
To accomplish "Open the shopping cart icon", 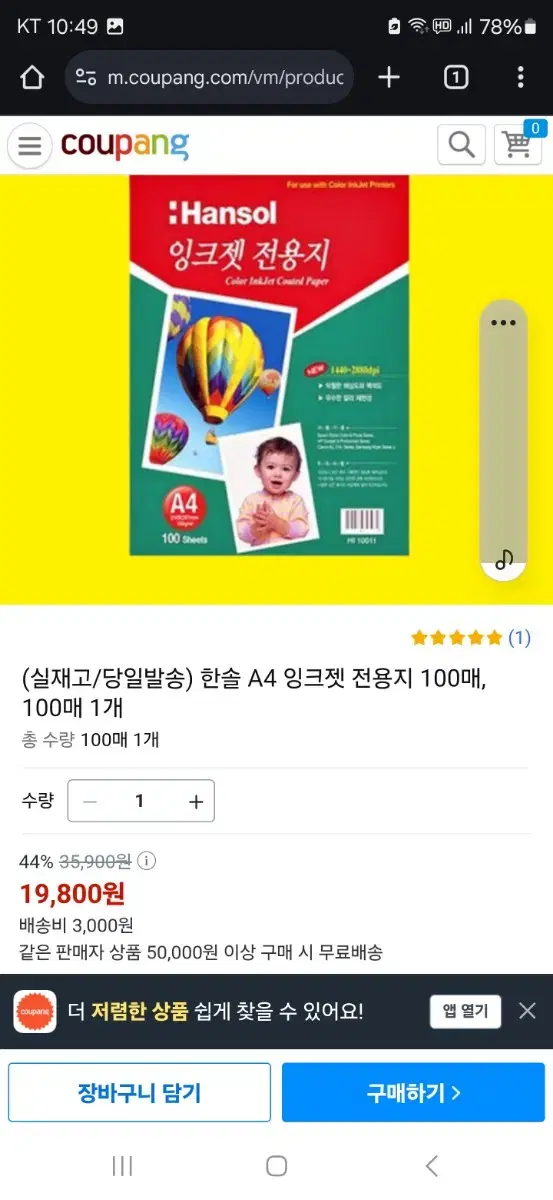I will 518,144.
